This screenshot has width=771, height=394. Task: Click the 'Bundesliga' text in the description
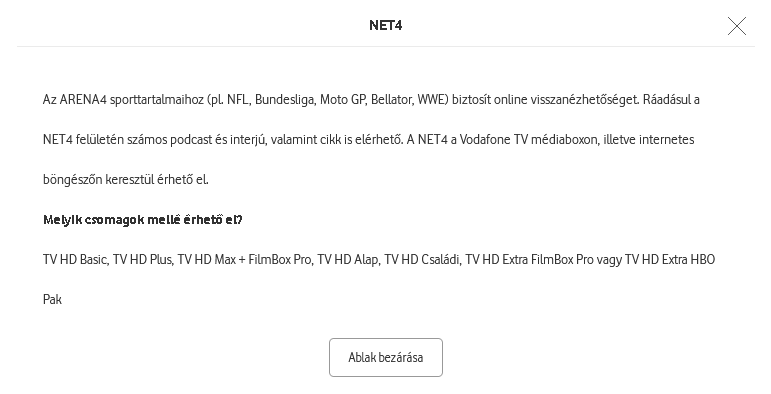pyautogui.click(x=286, y=100)
